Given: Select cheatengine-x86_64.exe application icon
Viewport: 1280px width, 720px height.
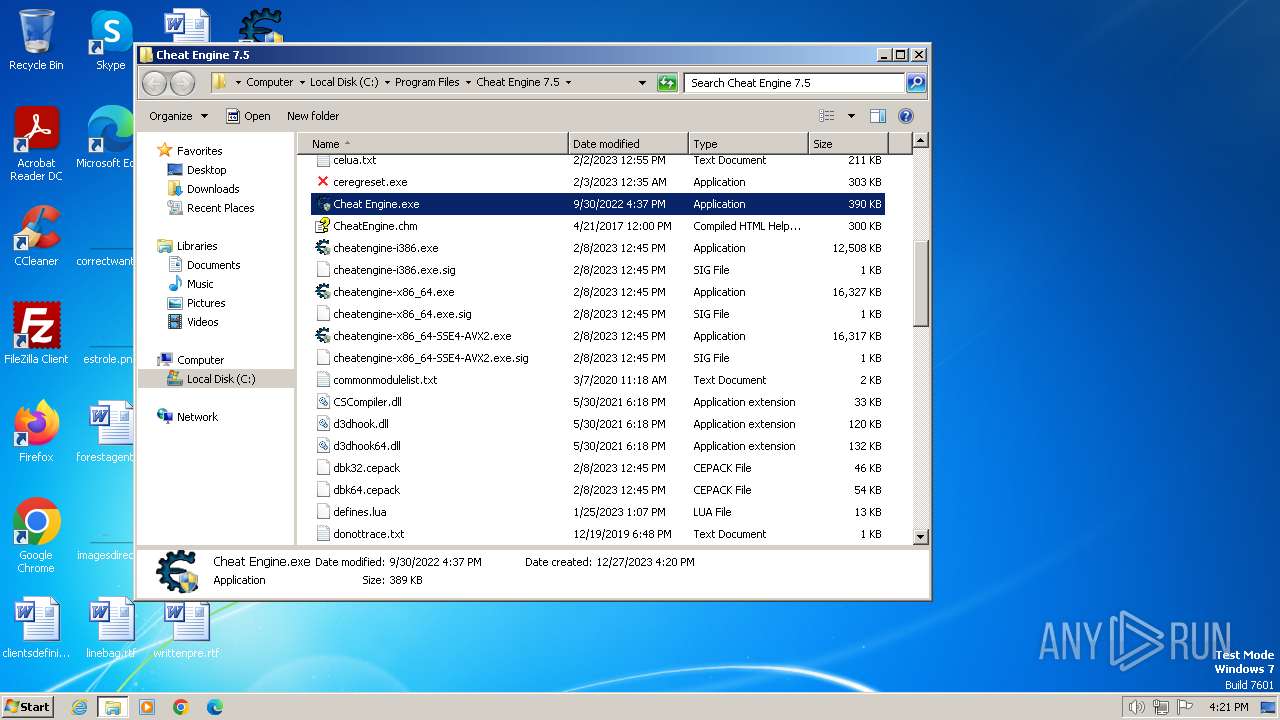Looking at the screenshot, I should [323, 292].
